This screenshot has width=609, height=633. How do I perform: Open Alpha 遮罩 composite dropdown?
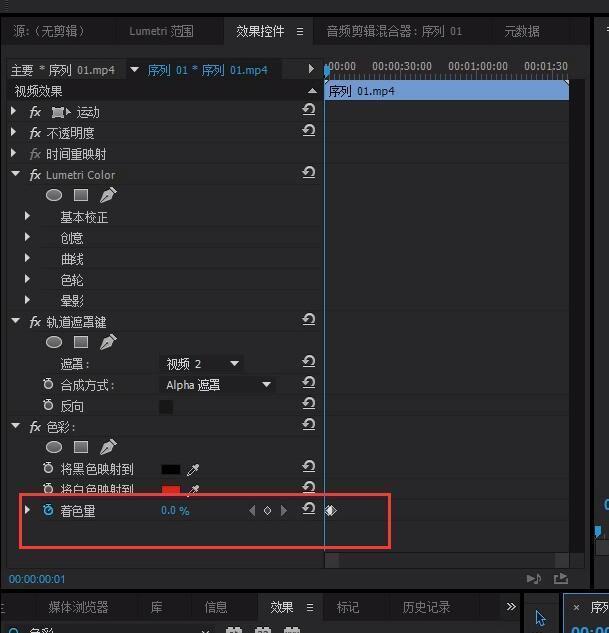coord(218,385)
